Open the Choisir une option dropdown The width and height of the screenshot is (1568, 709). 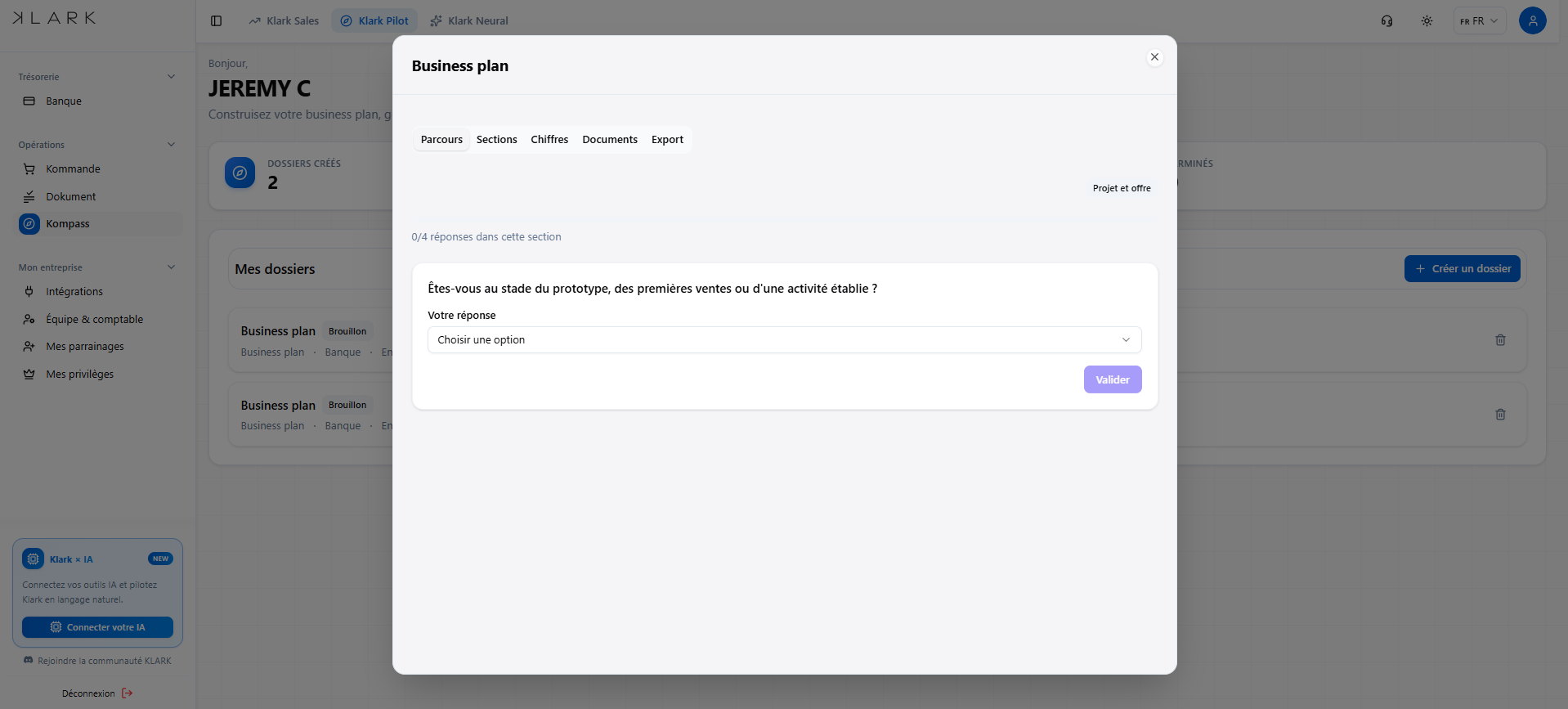pos(784,340)
